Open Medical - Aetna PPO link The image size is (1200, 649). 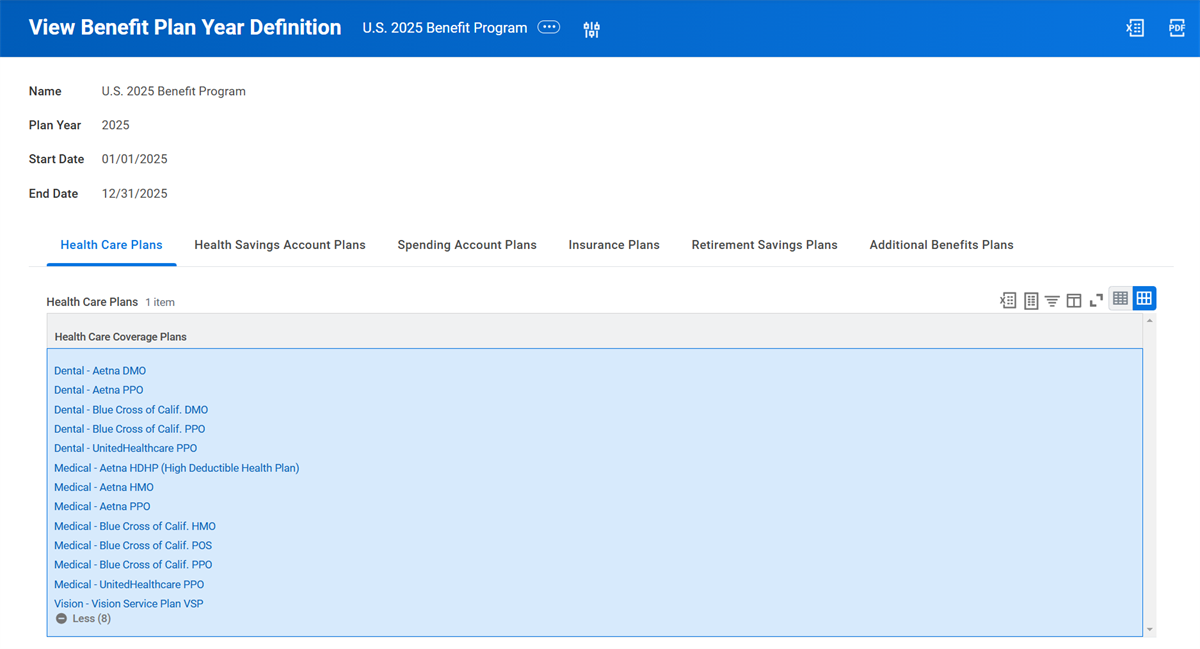click(102, 506)
